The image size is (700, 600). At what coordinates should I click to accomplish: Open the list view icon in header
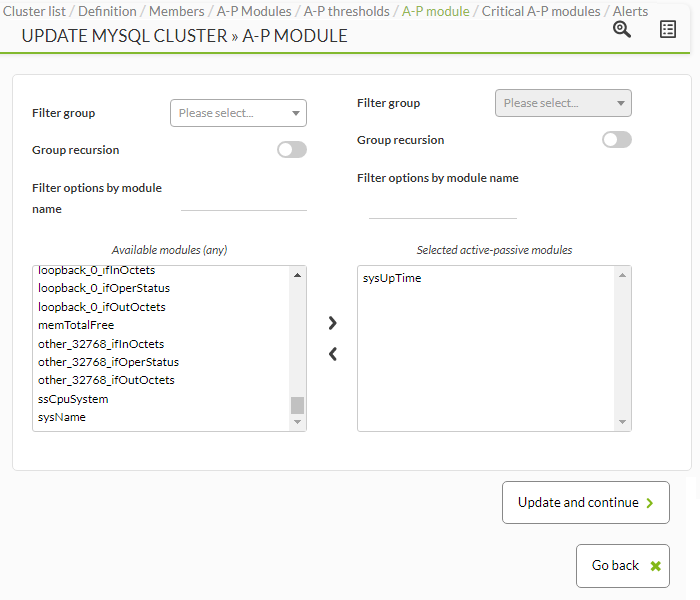(667, 29)
